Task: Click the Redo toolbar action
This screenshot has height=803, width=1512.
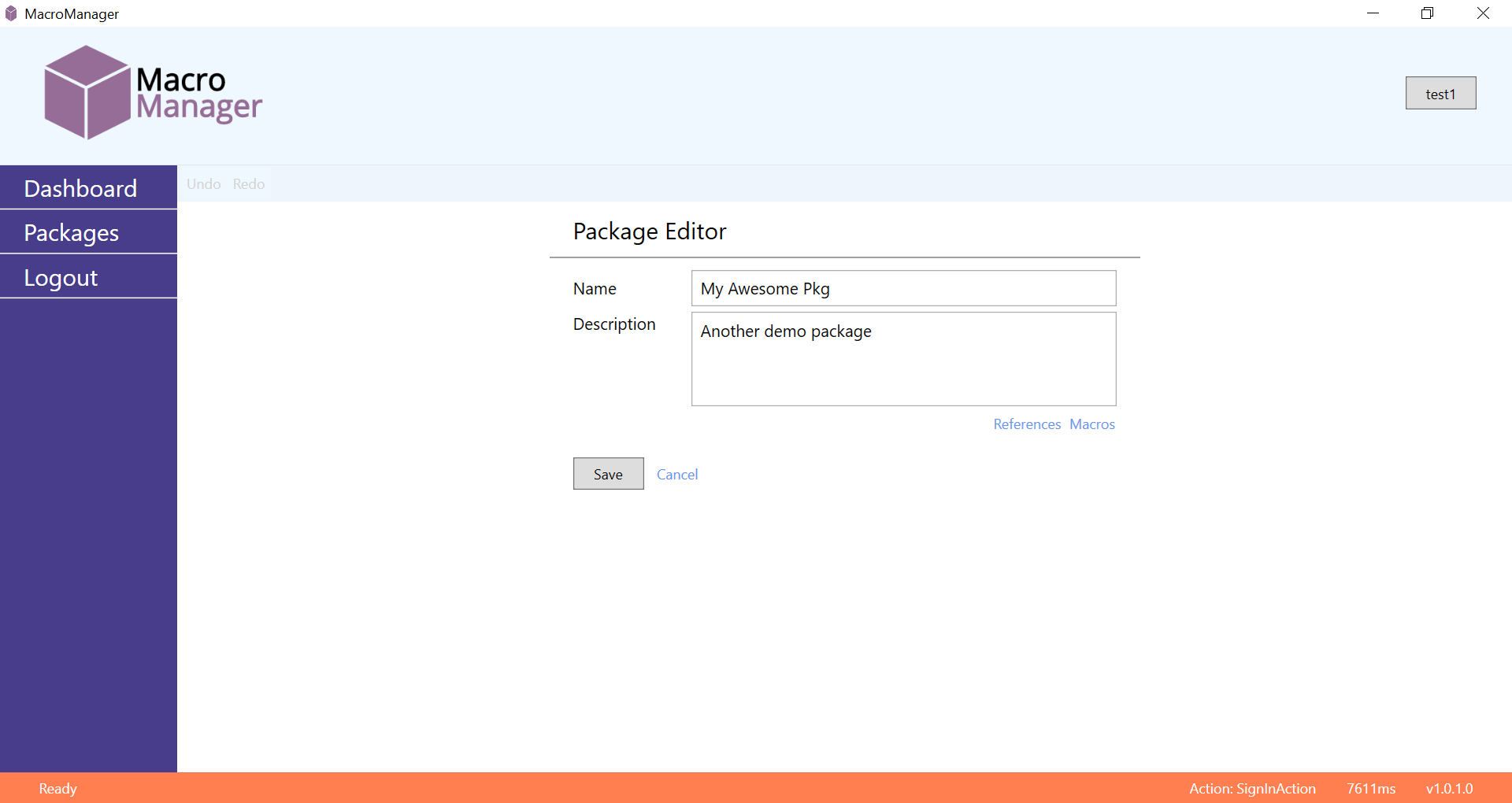Action: click(x=248, y=183)
